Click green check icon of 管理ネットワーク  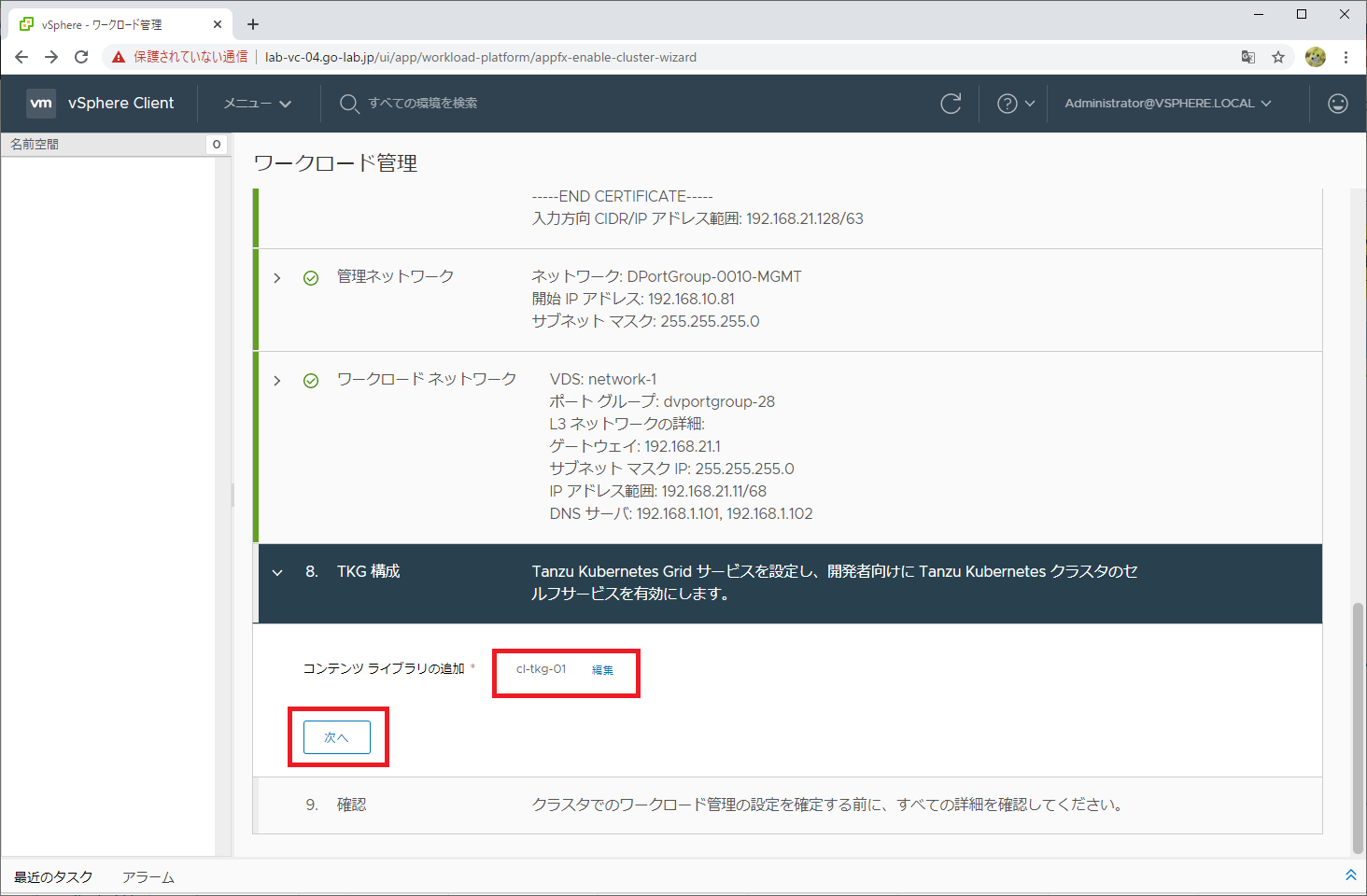point(311,278)
